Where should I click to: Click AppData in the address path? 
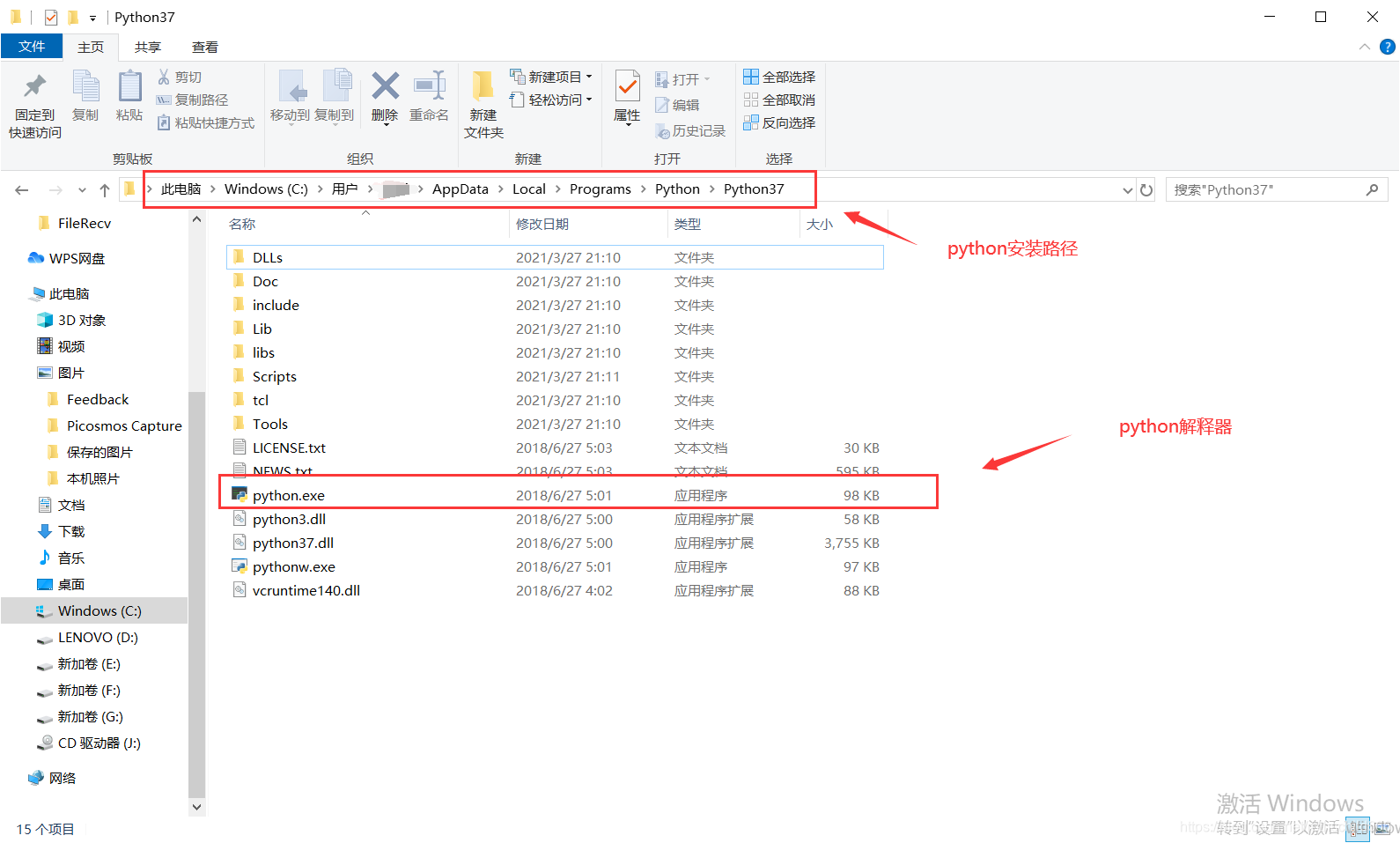pyautogui.click(x=460, y=189)
